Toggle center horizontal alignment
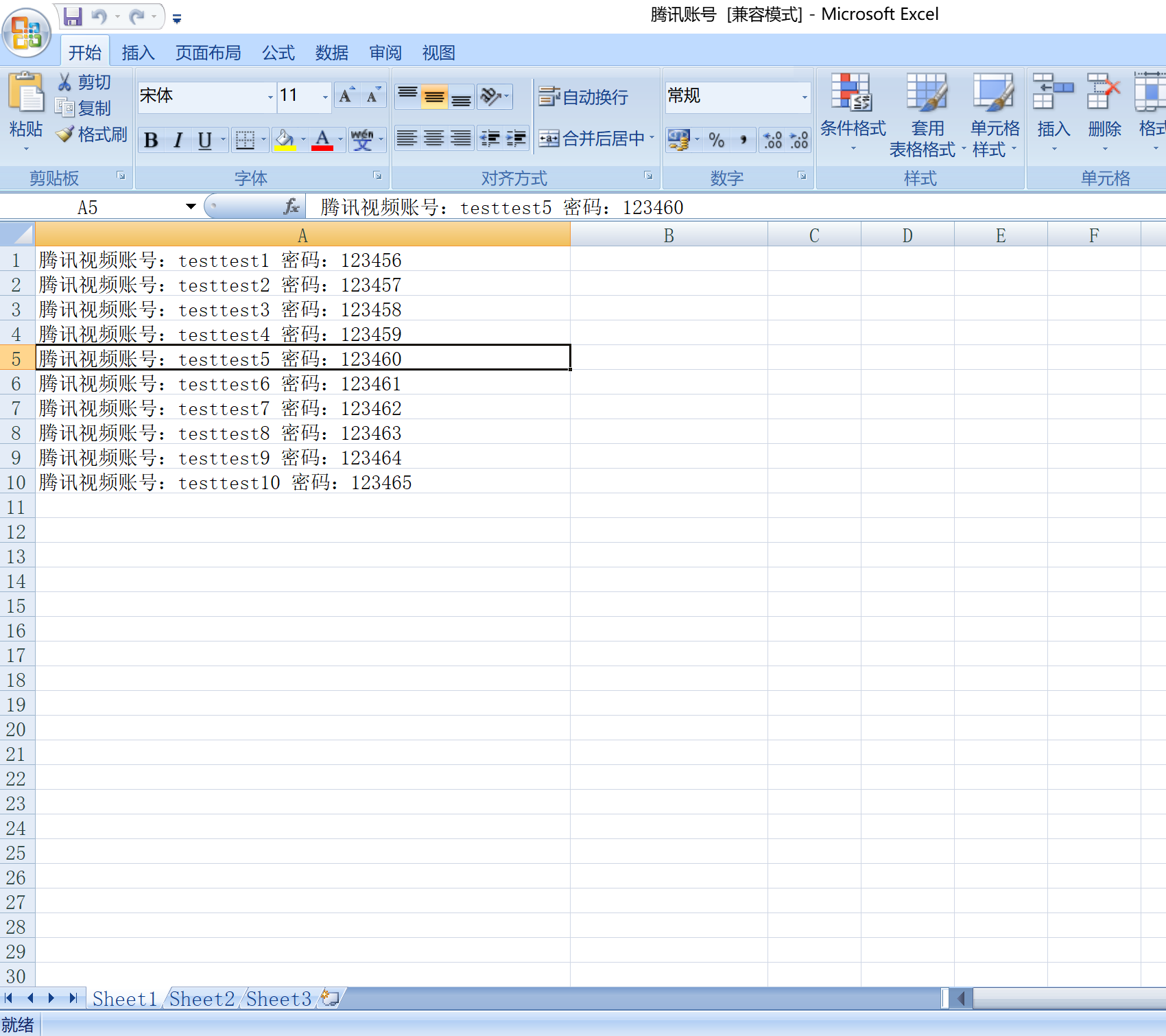The width and height of the screenshot is (1166, 1036). (433, 139)
